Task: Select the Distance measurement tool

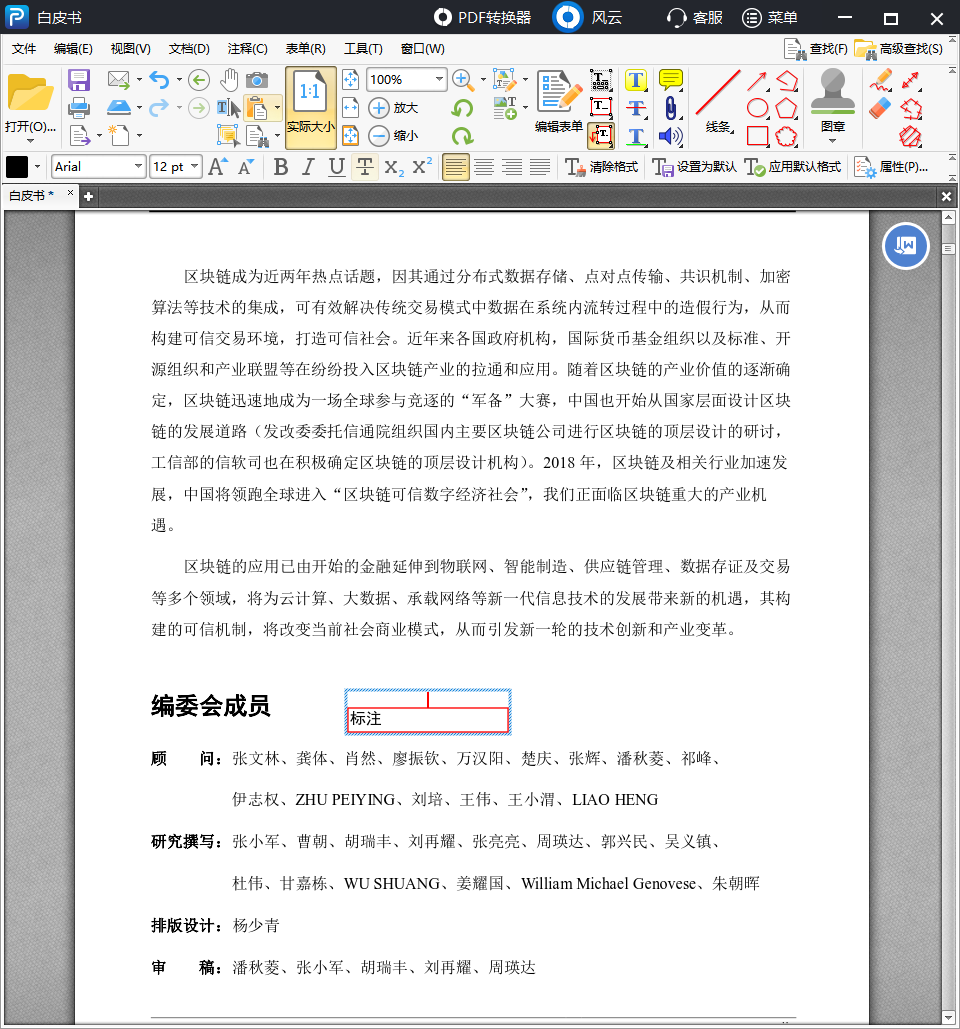Action: click(x=911, y=80)
